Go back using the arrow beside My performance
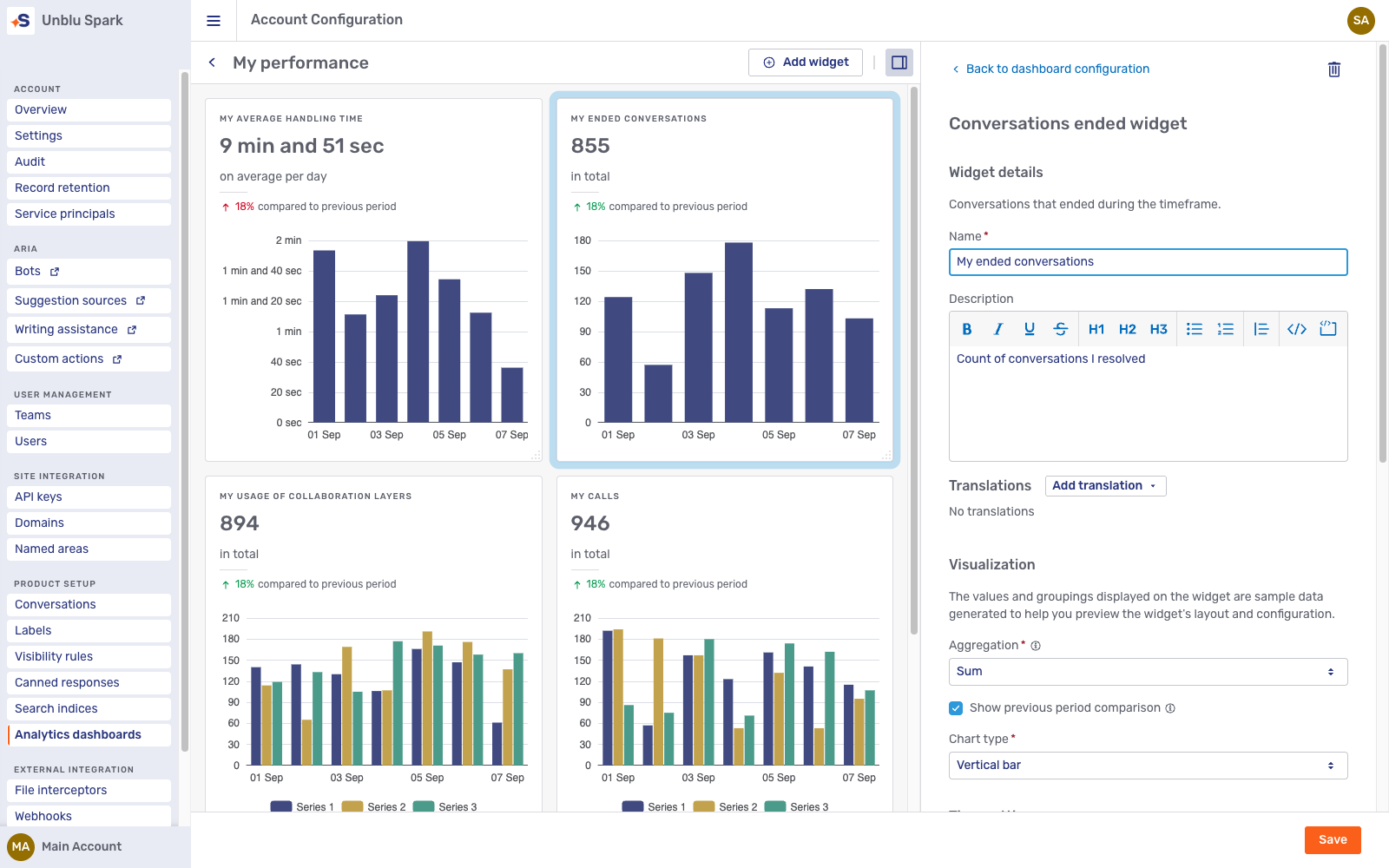 [x=212, y=62]
